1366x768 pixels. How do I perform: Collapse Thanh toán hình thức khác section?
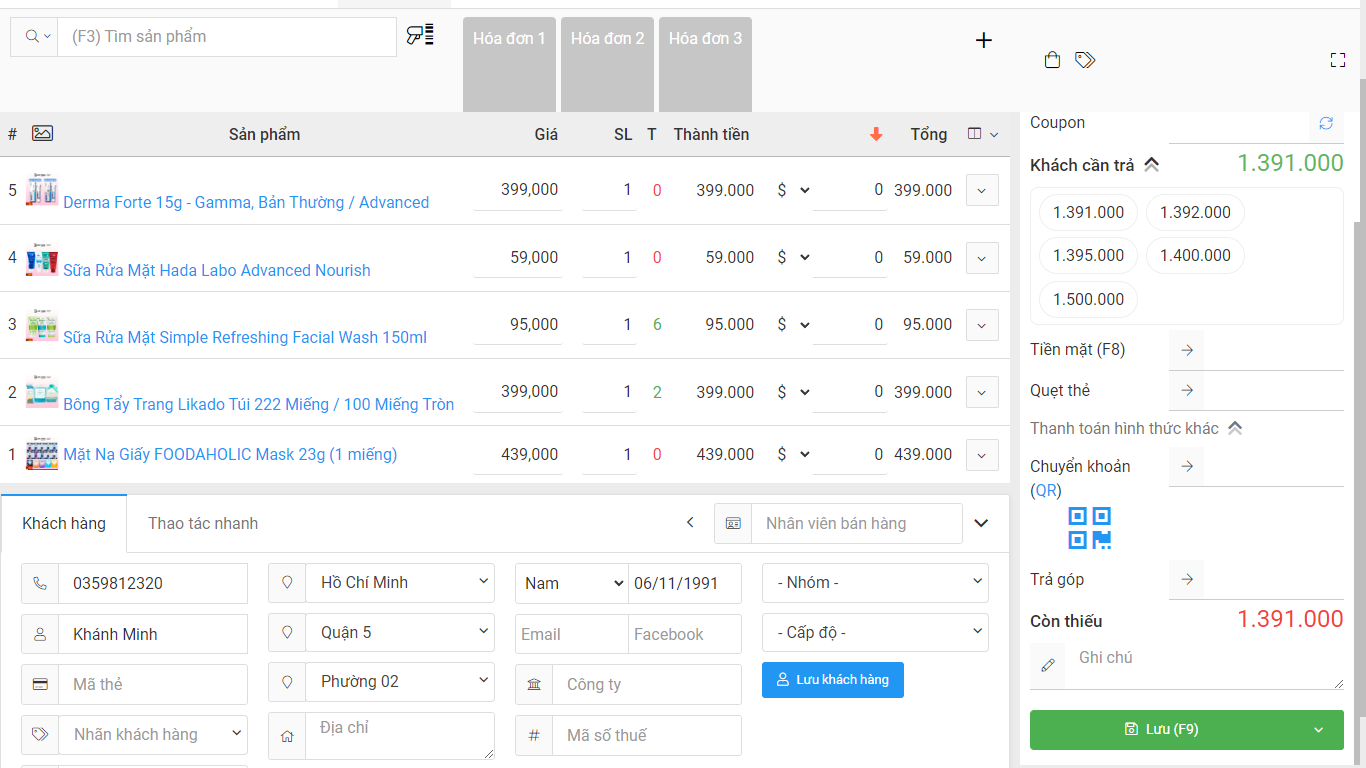[1235, 428]
